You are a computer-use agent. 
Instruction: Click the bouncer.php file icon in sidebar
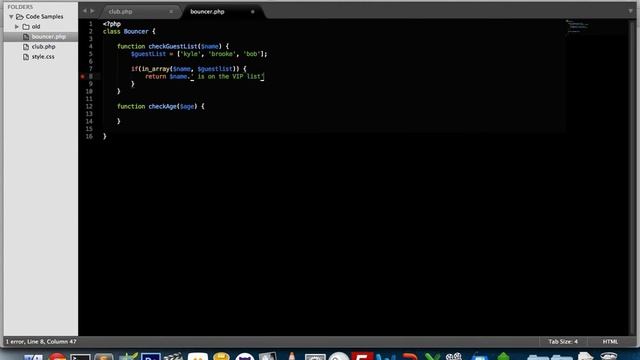(26, 37)
